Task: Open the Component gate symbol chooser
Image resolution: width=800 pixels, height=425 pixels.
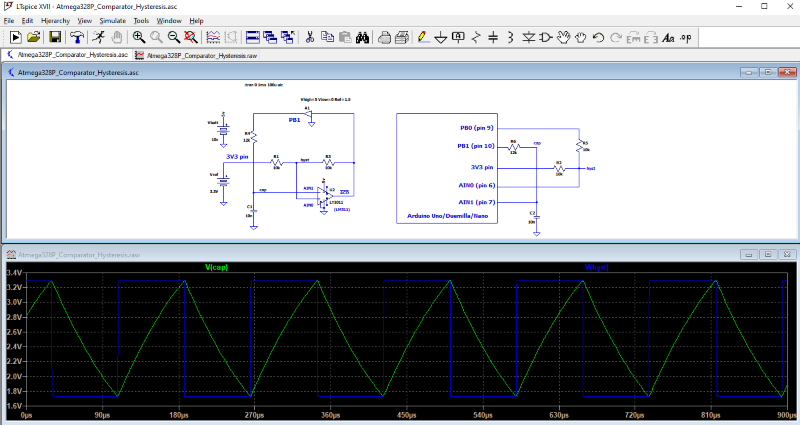Action: 545,37
